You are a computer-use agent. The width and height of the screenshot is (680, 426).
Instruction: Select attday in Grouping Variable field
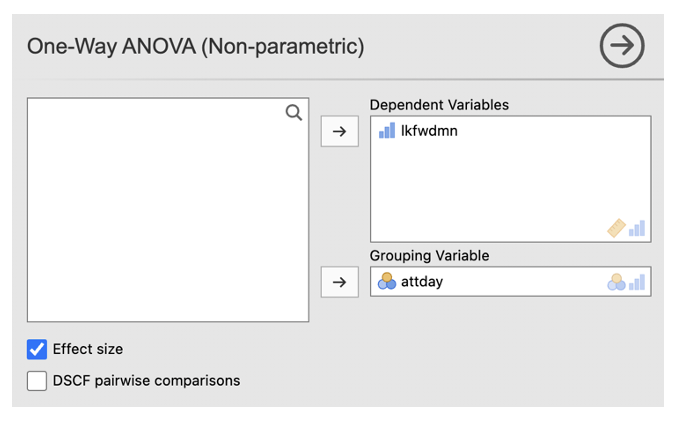[425, 282]
